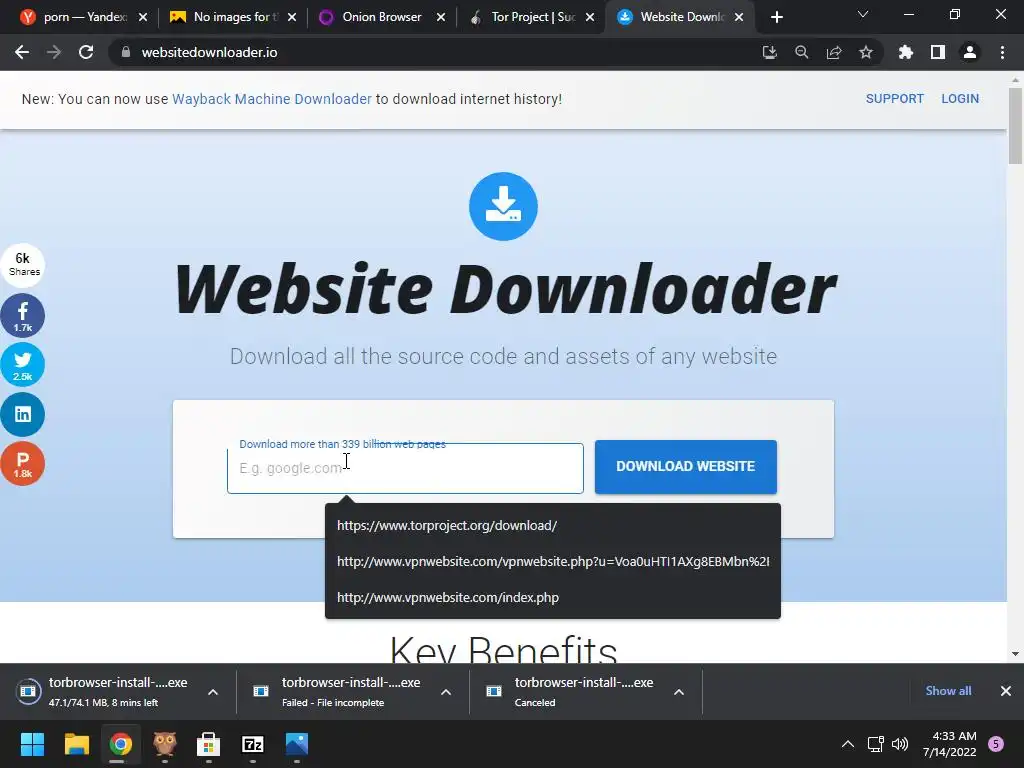Expand options for the Canceled torbrowser download
The image size is (1024, 768).
[x=679, y=692]
